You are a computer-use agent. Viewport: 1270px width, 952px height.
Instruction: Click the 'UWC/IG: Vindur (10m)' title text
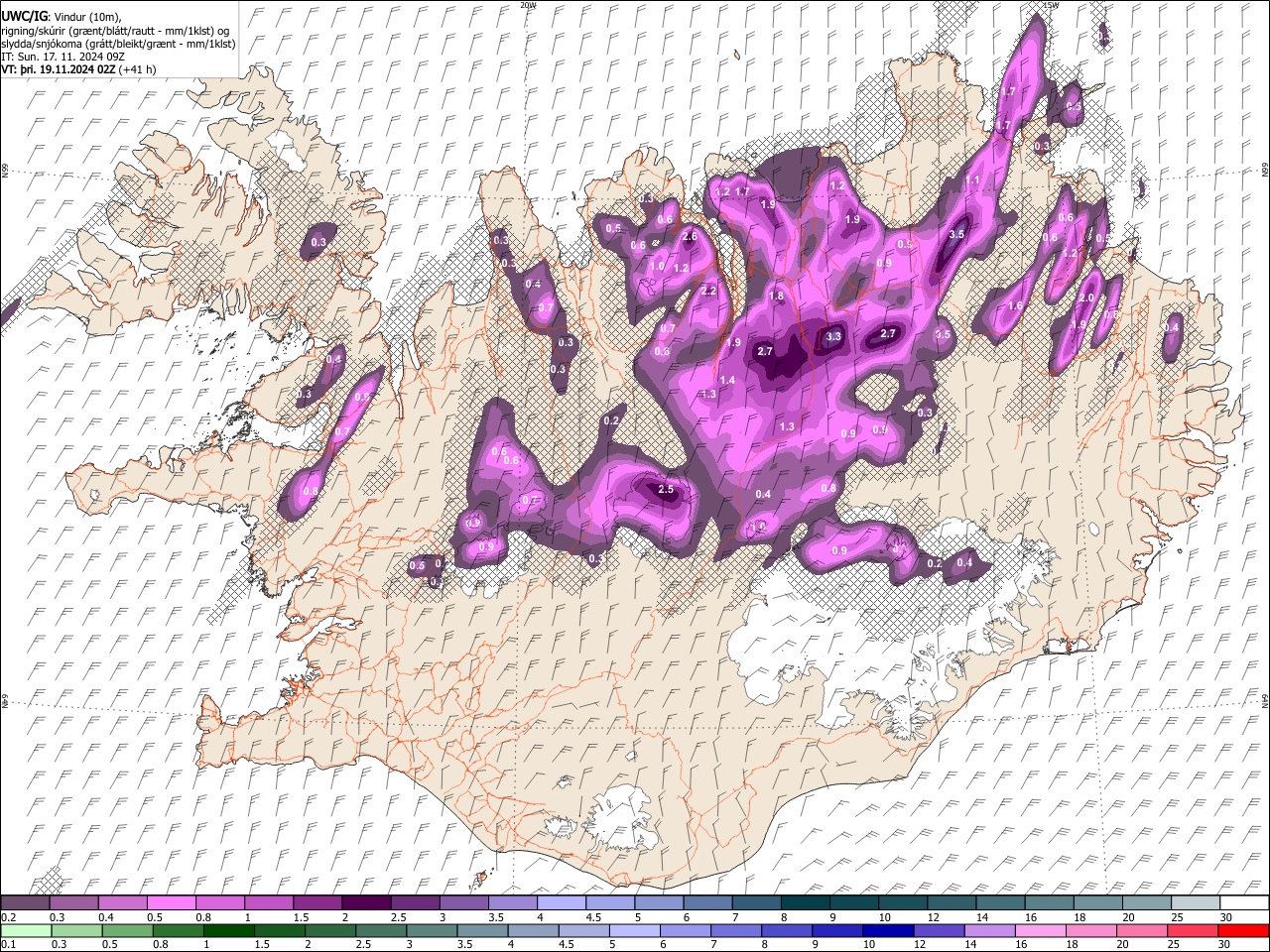tap(61, 16)
